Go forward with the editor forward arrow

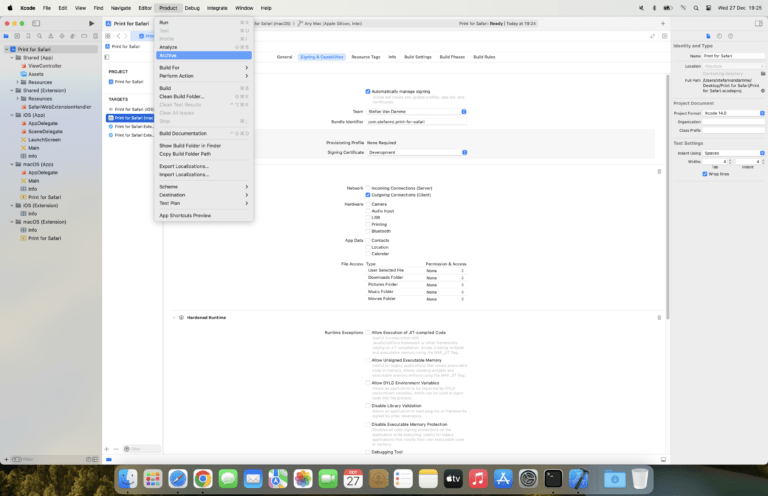125,36
